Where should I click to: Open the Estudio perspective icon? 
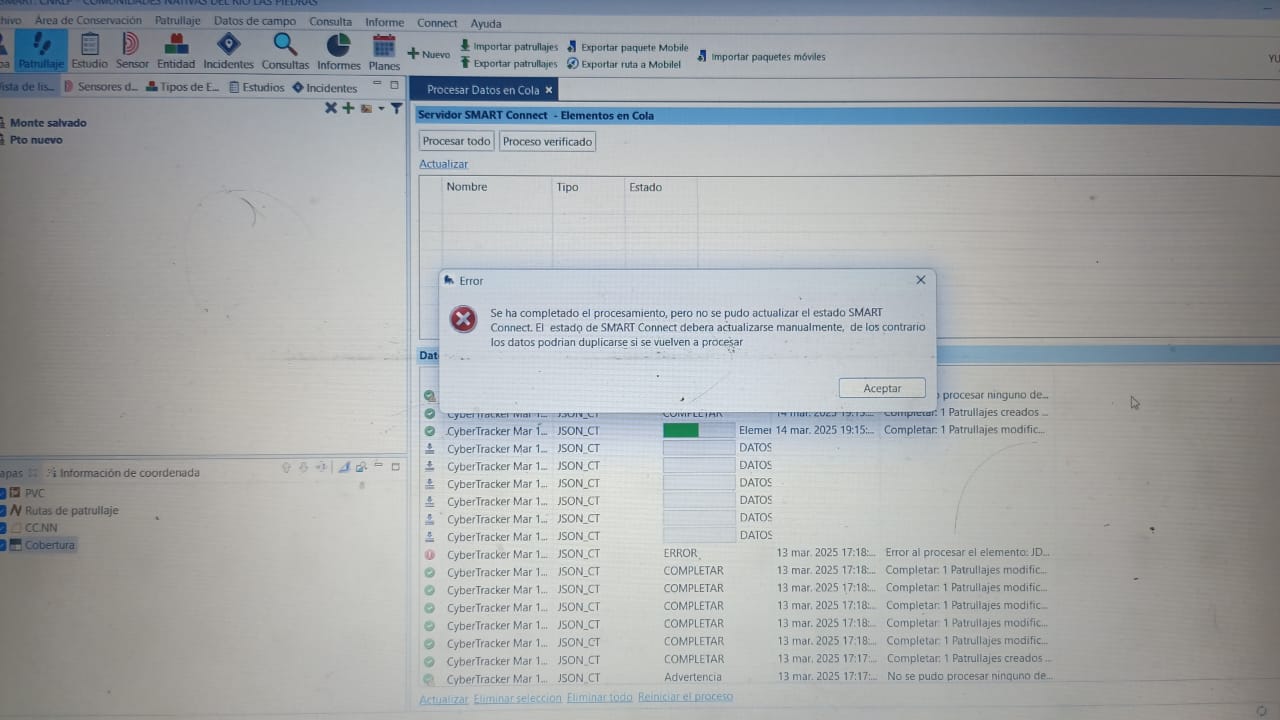pos(89,50)
